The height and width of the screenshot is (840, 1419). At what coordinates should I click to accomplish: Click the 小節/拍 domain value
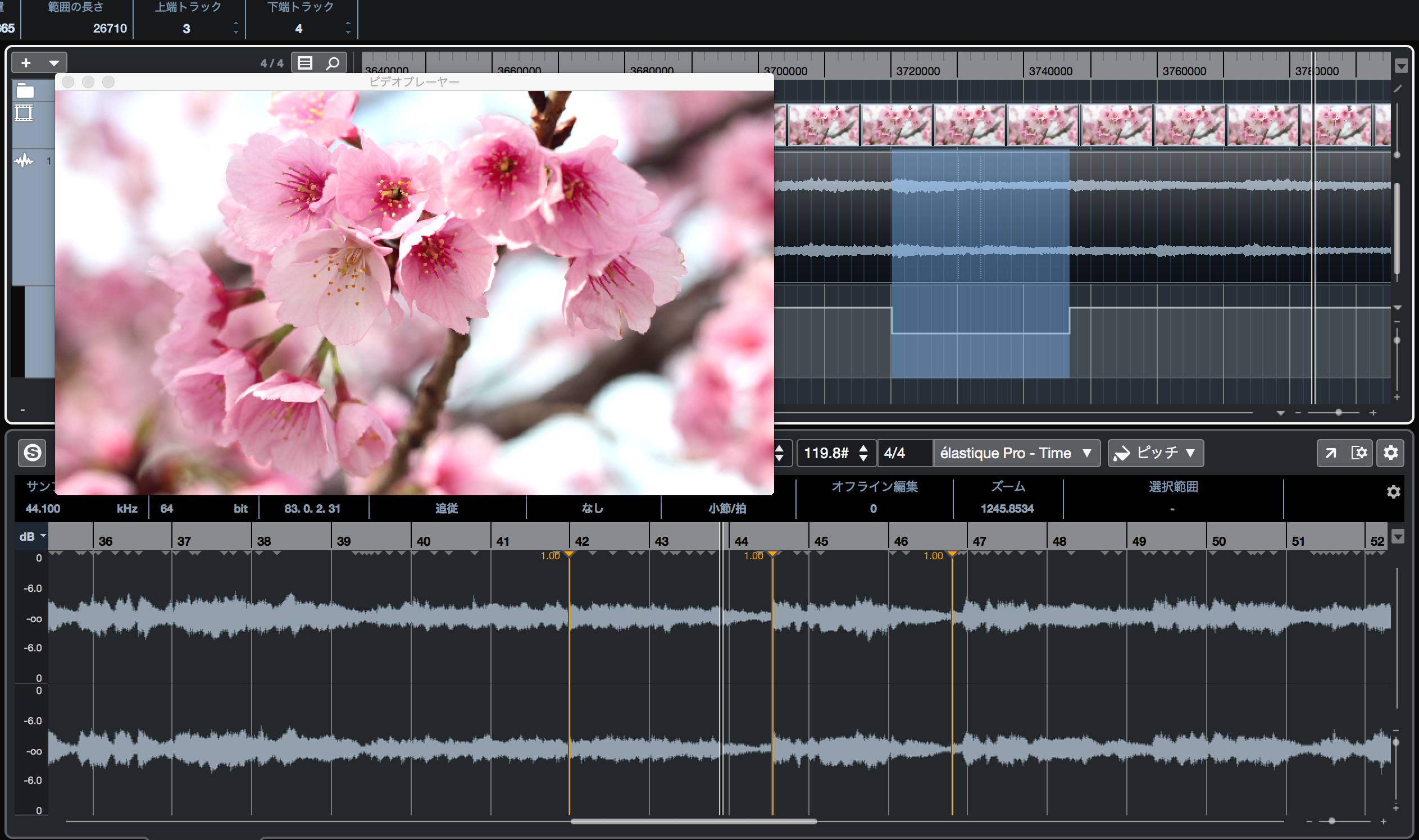(x=727, y=508)
